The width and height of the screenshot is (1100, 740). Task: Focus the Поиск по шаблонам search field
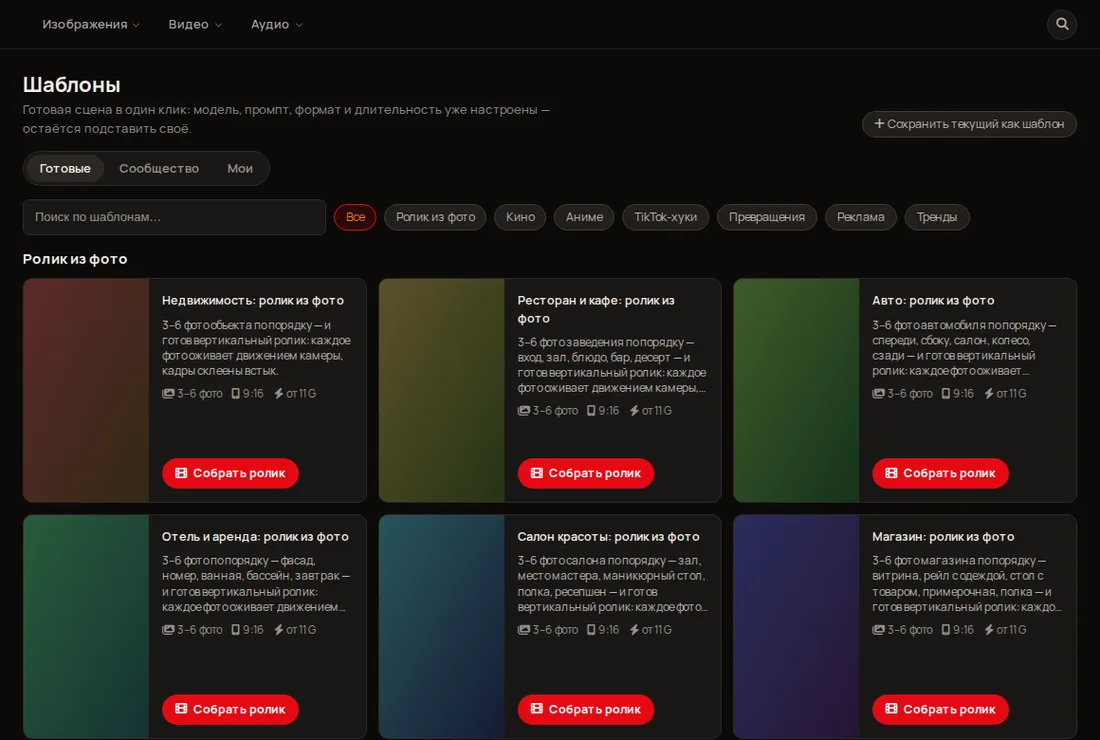[x=174, y=217]
